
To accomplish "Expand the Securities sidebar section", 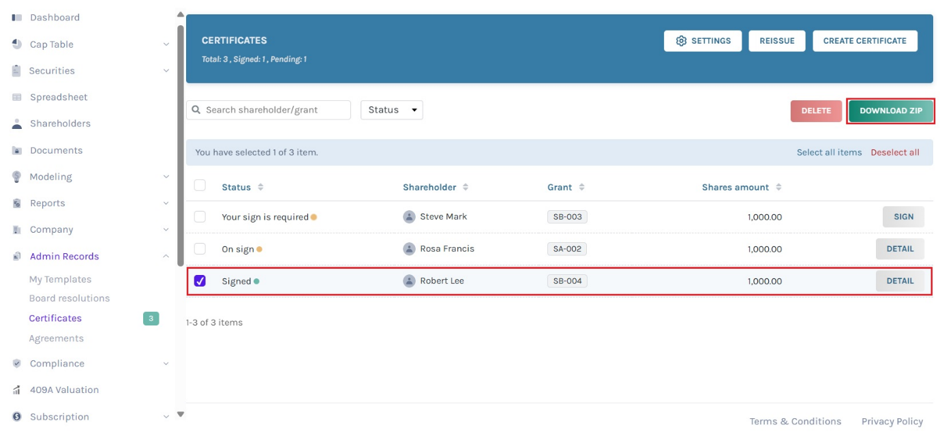I will (x=166, y=71).
